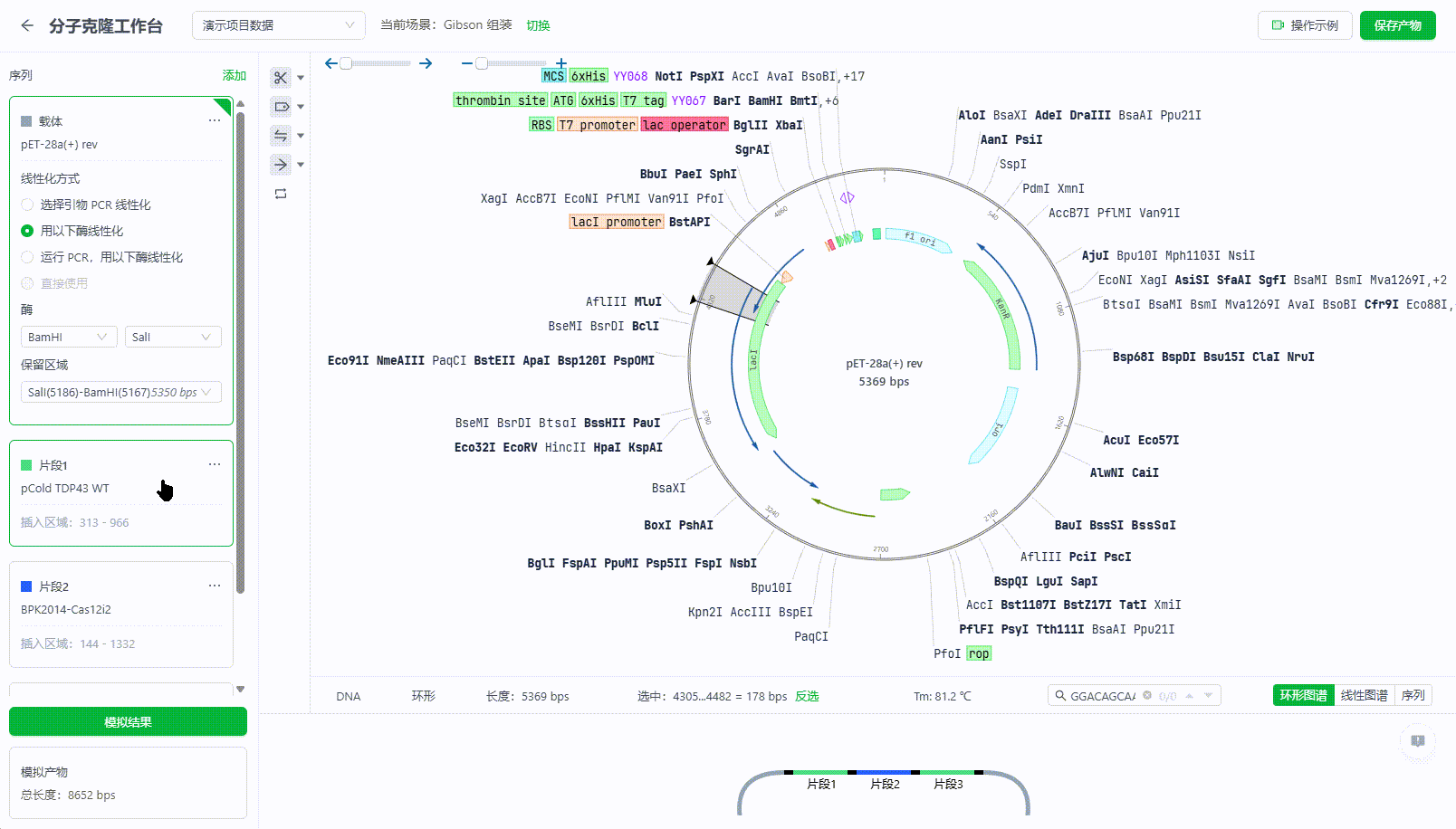
Task: Click the scissors enzyme cut tool icon
Action: [281, 78]
